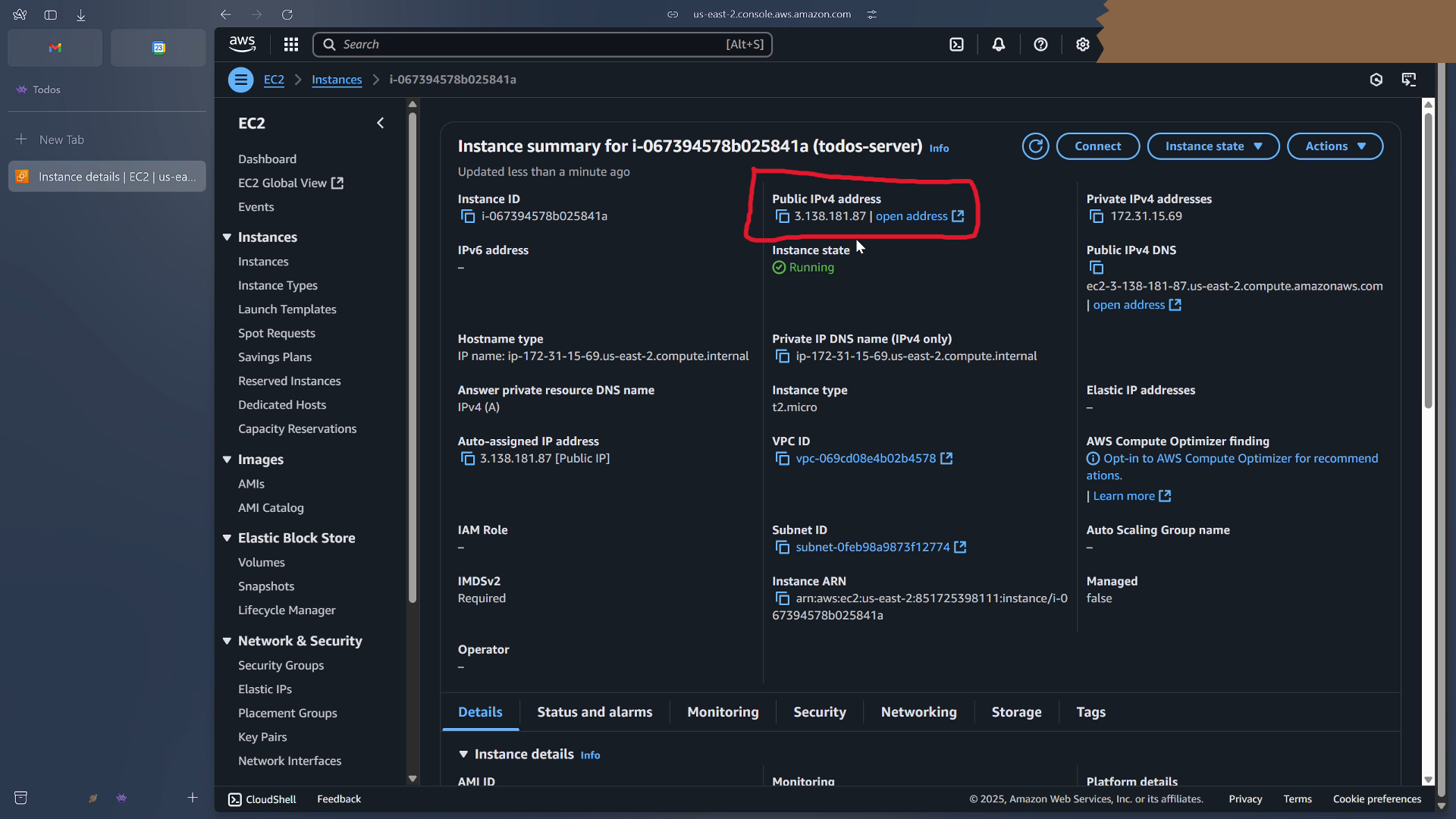The width and height of the screenshot is (1456, 819).
Task: Collapse the EC2 side navigation
Action: (381, 123)
